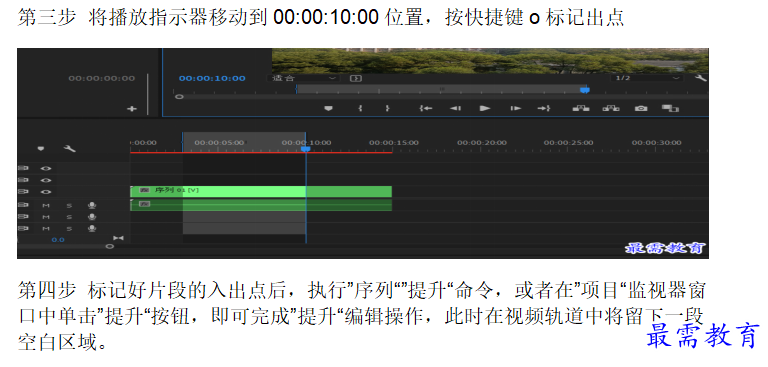
Task: Open the Comparison View button
Action: click(670, 108)
